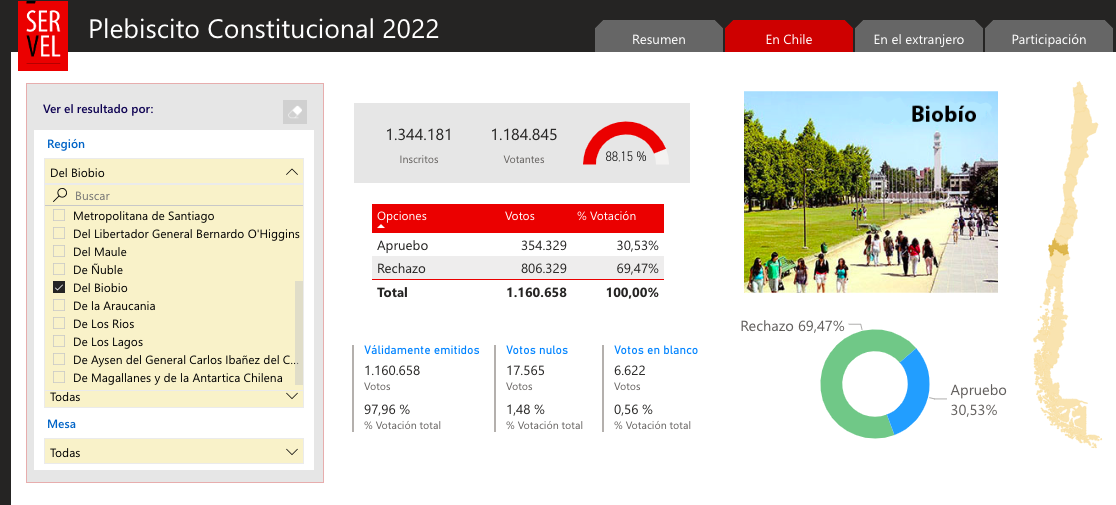The width and height of the screenshot is (1116, 505).
Task: Clear filters with the eraser icon
Action: [x=295, y=112]
